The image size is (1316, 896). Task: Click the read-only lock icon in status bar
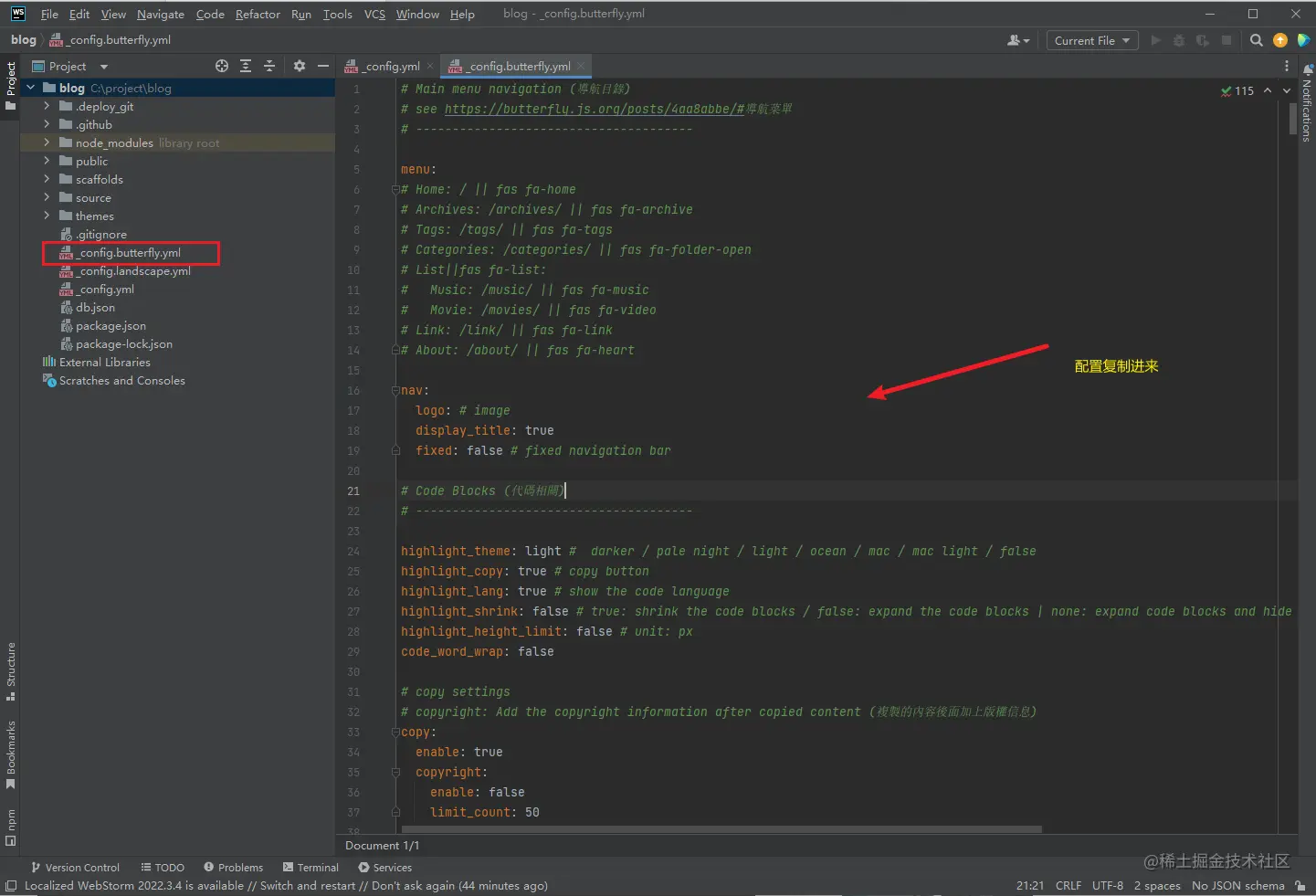1300,885
